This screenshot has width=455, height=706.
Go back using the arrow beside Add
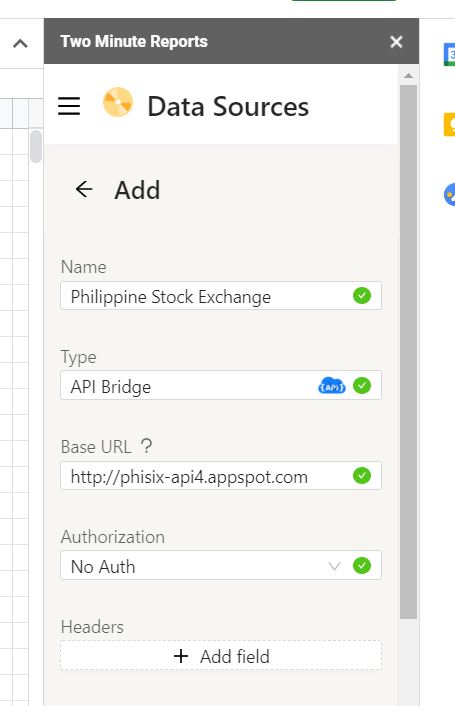click(x=84, y=189)
